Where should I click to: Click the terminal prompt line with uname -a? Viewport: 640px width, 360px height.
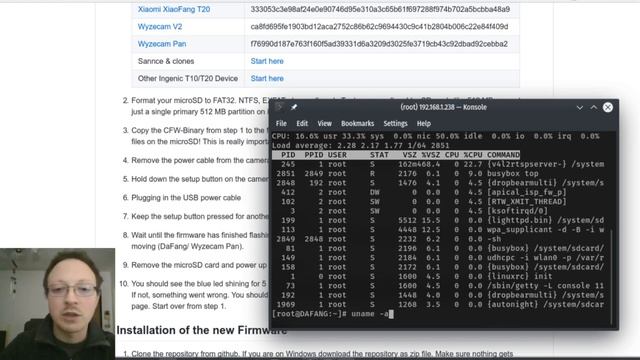pyautogui.click(x=333, y=314)
